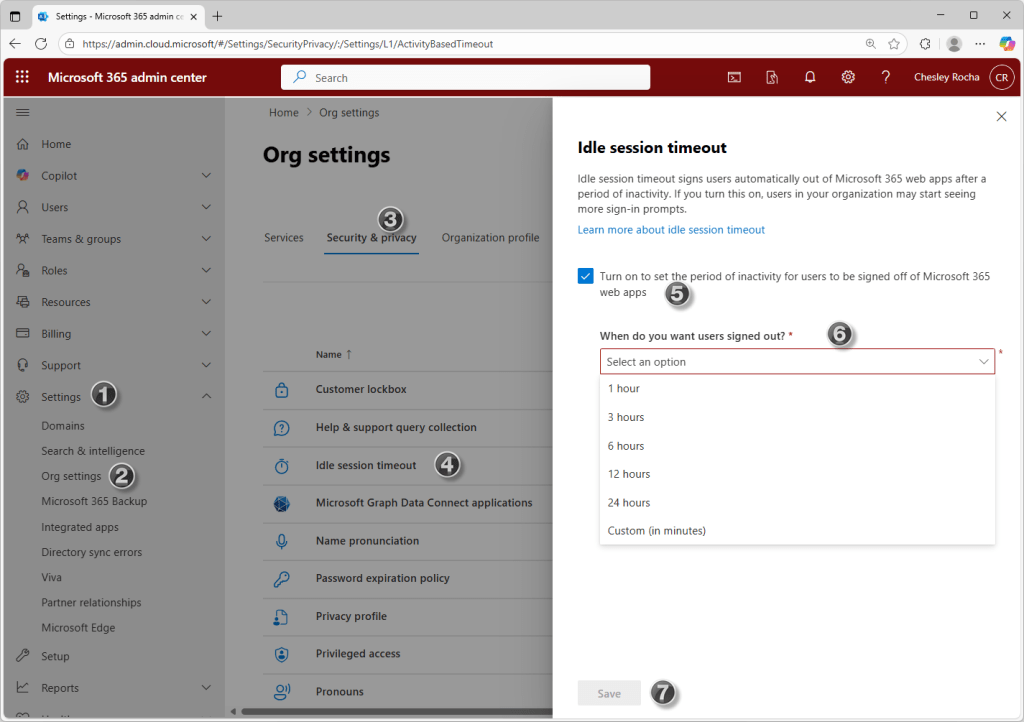
Task: Click the Chesley Rocha account avatar
Action: click(x=1001, y=77)
